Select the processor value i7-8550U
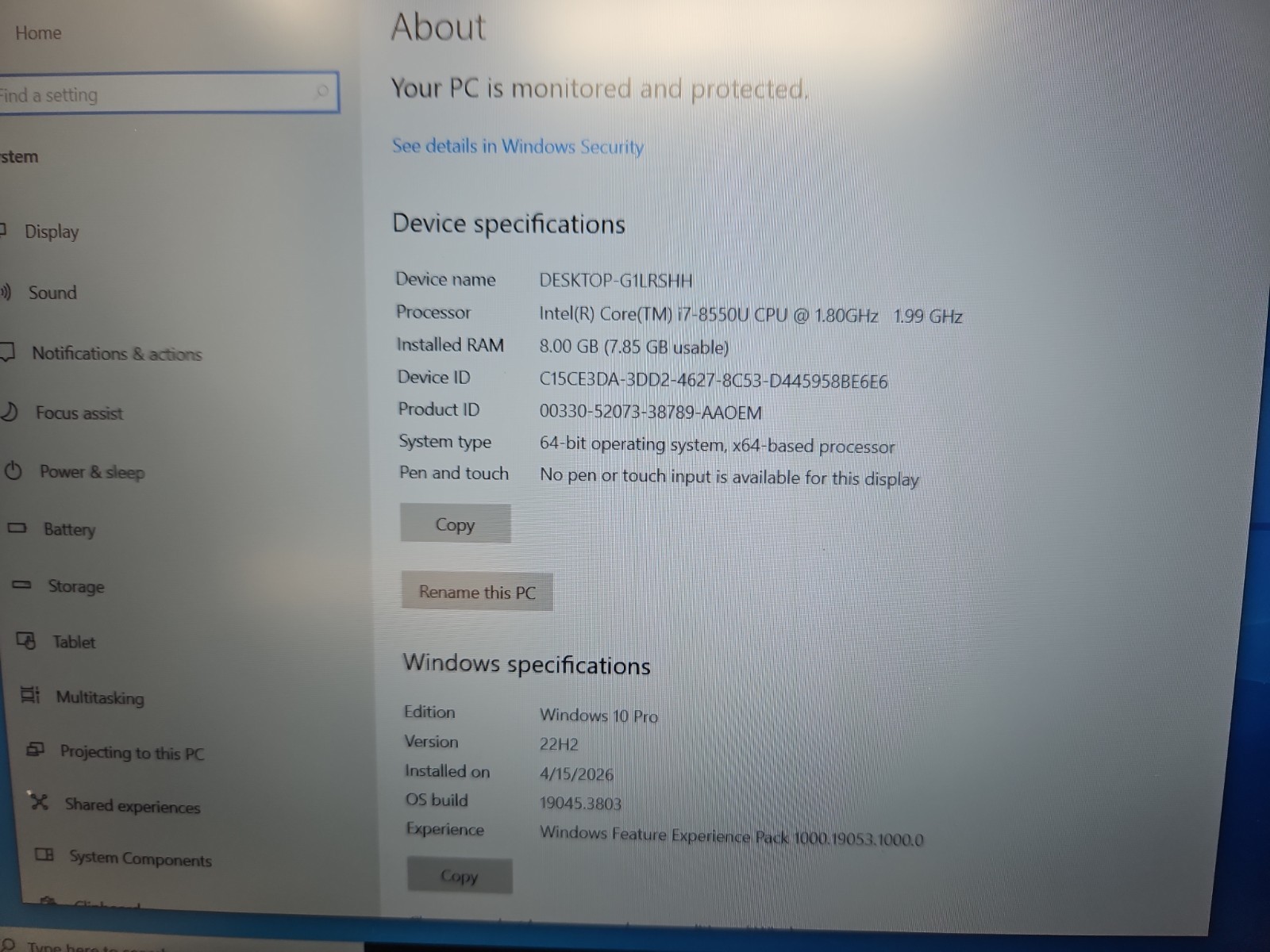 (x=751, y=315)
